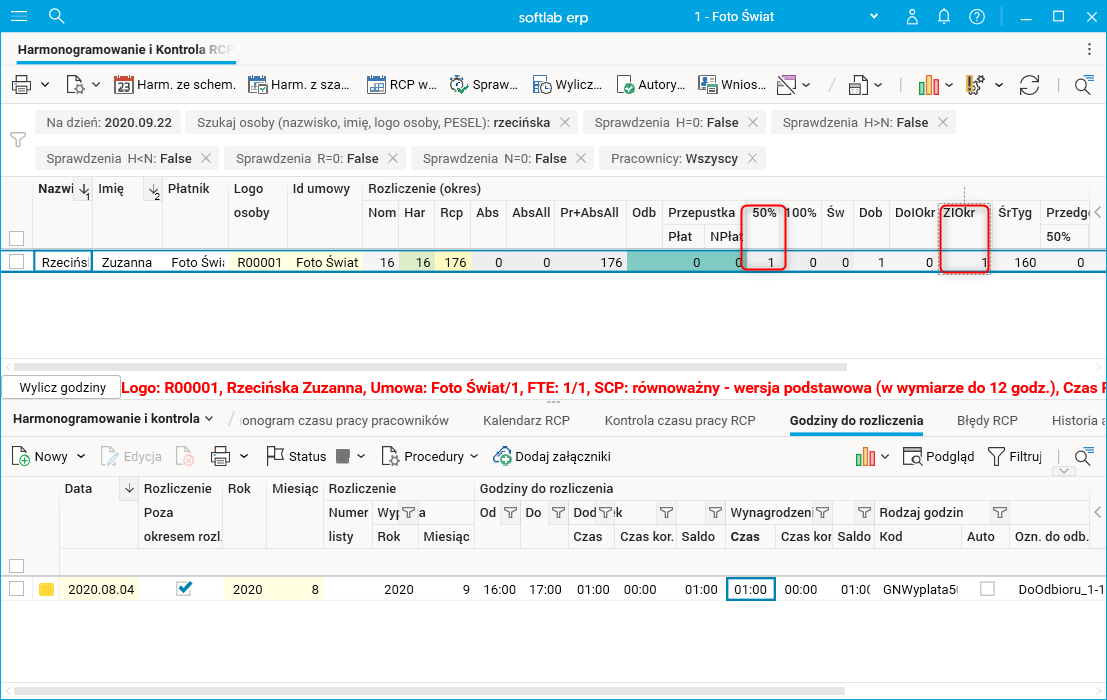Expand dropdown next to top bar chart
The height and width of the screenshot is (700, 1107).
(949, 85)
